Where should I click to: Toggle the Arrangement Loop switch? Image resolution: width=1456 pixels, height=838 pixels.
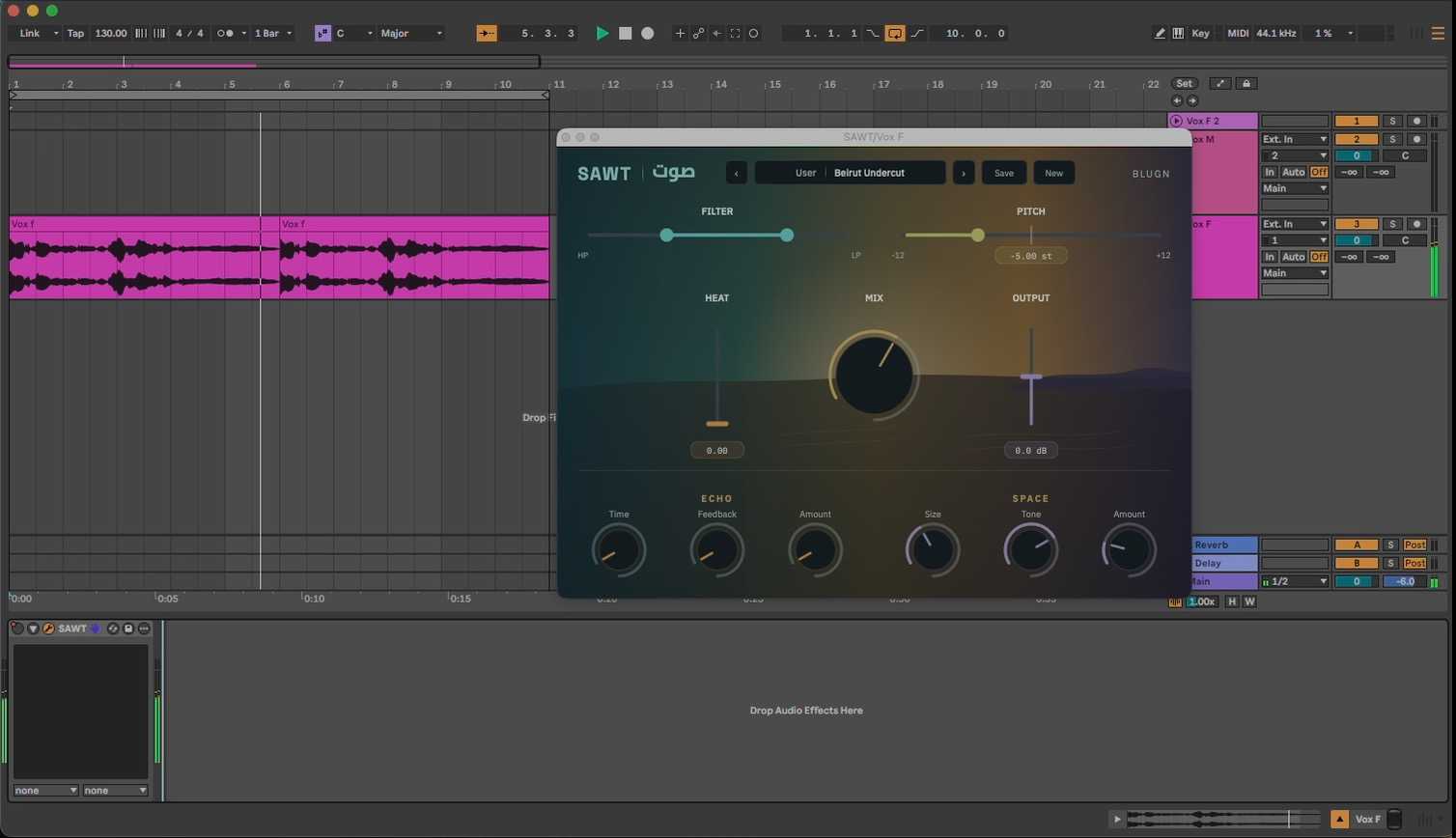[x=895, y=33]
